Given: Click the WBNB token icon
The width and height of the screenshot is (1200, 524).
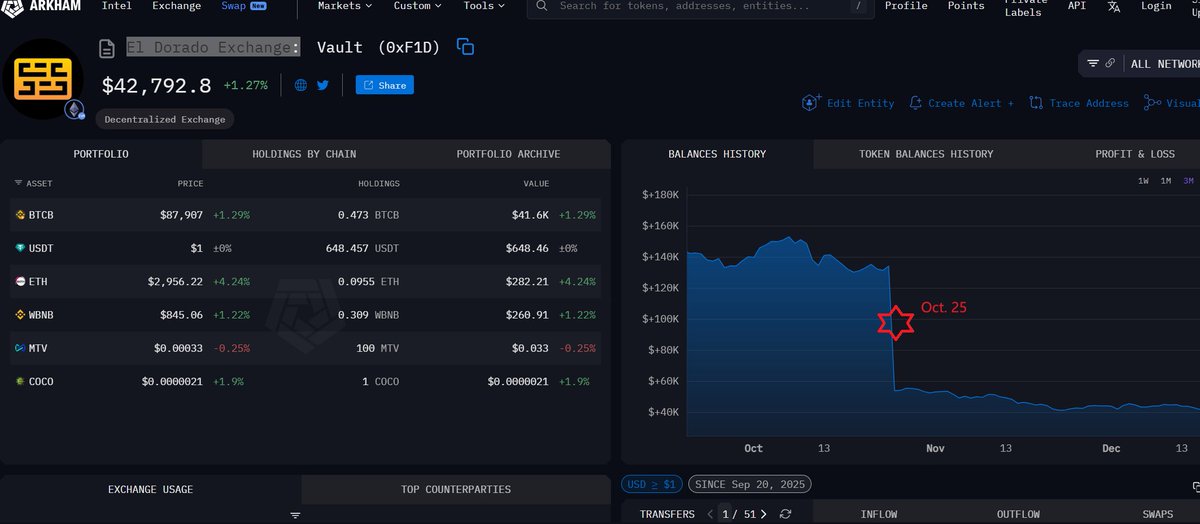Looking at the screenshot, I should pos(19,315).
